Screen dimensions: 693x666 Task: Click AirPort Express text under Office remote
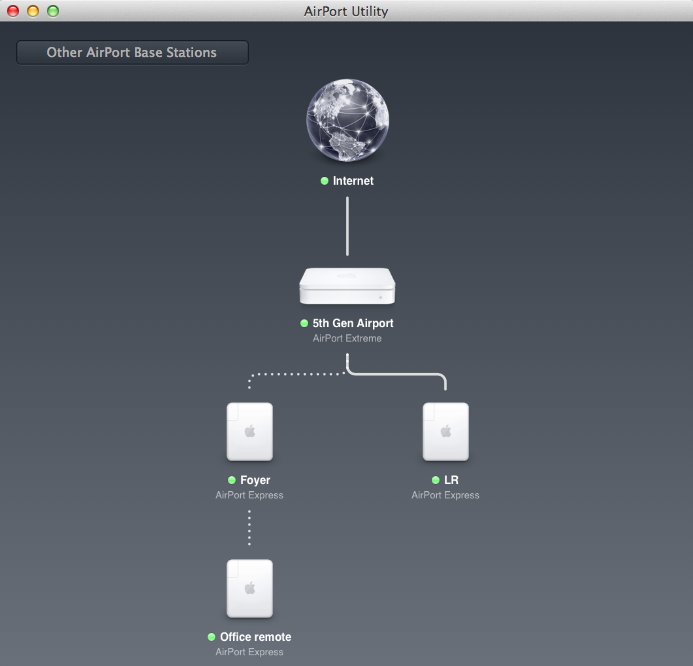pyautogui.click(x=249, y=652)
